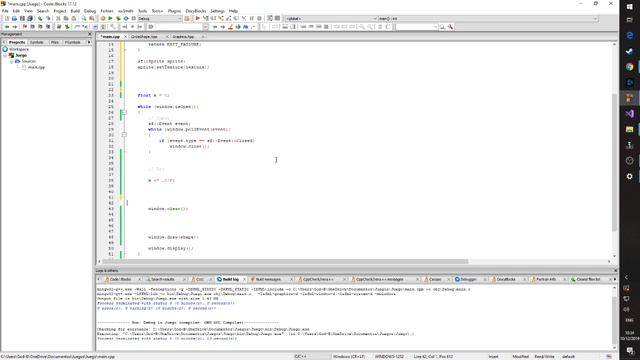This screenshot has width=640, height=360.
Task: Show more Management tabs with right arrow
Action: [89, 42]
